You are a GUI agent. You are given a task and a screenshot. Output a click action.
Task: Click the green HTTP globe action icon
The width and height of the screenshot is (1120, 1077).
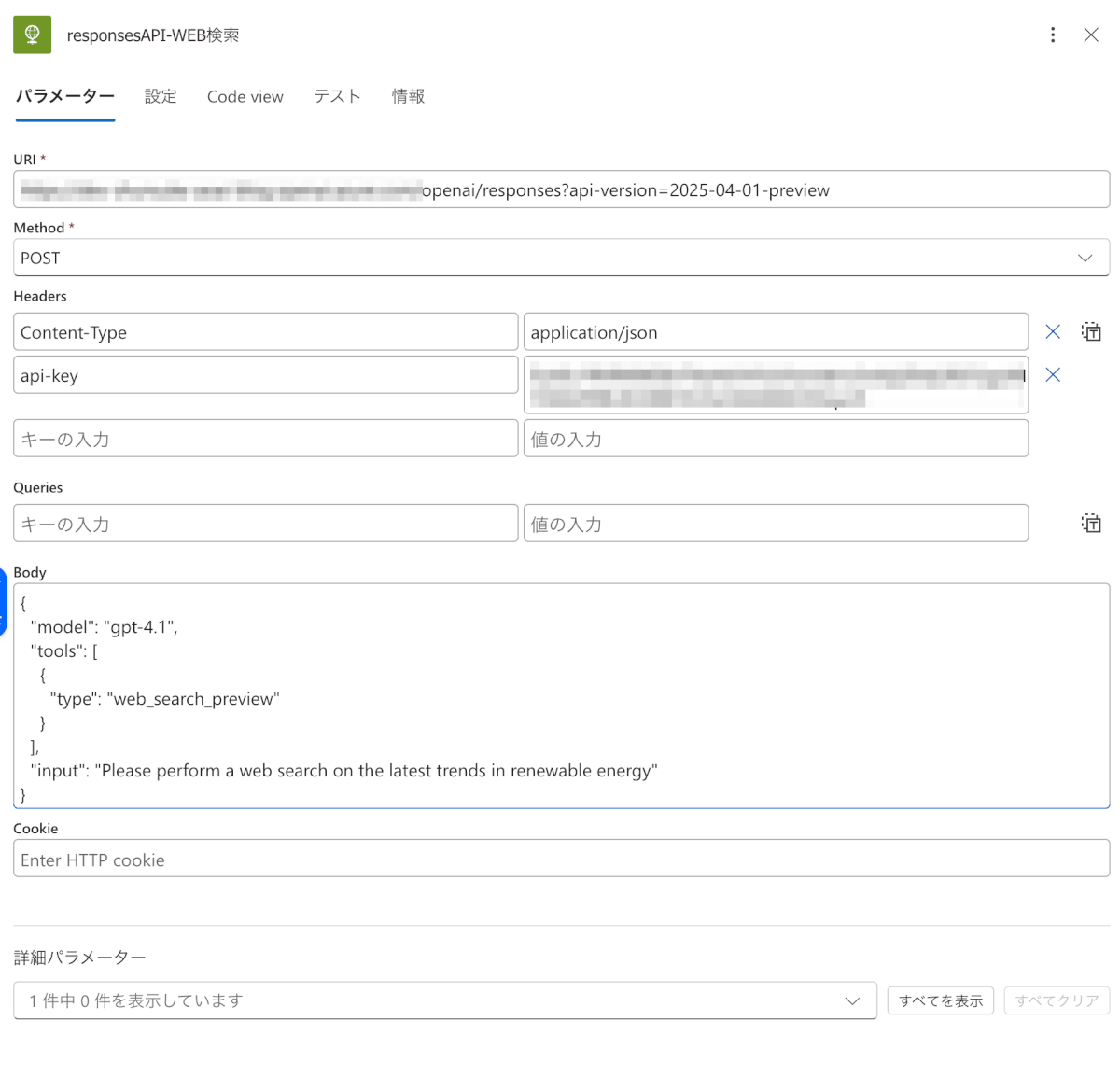[32, 35]
